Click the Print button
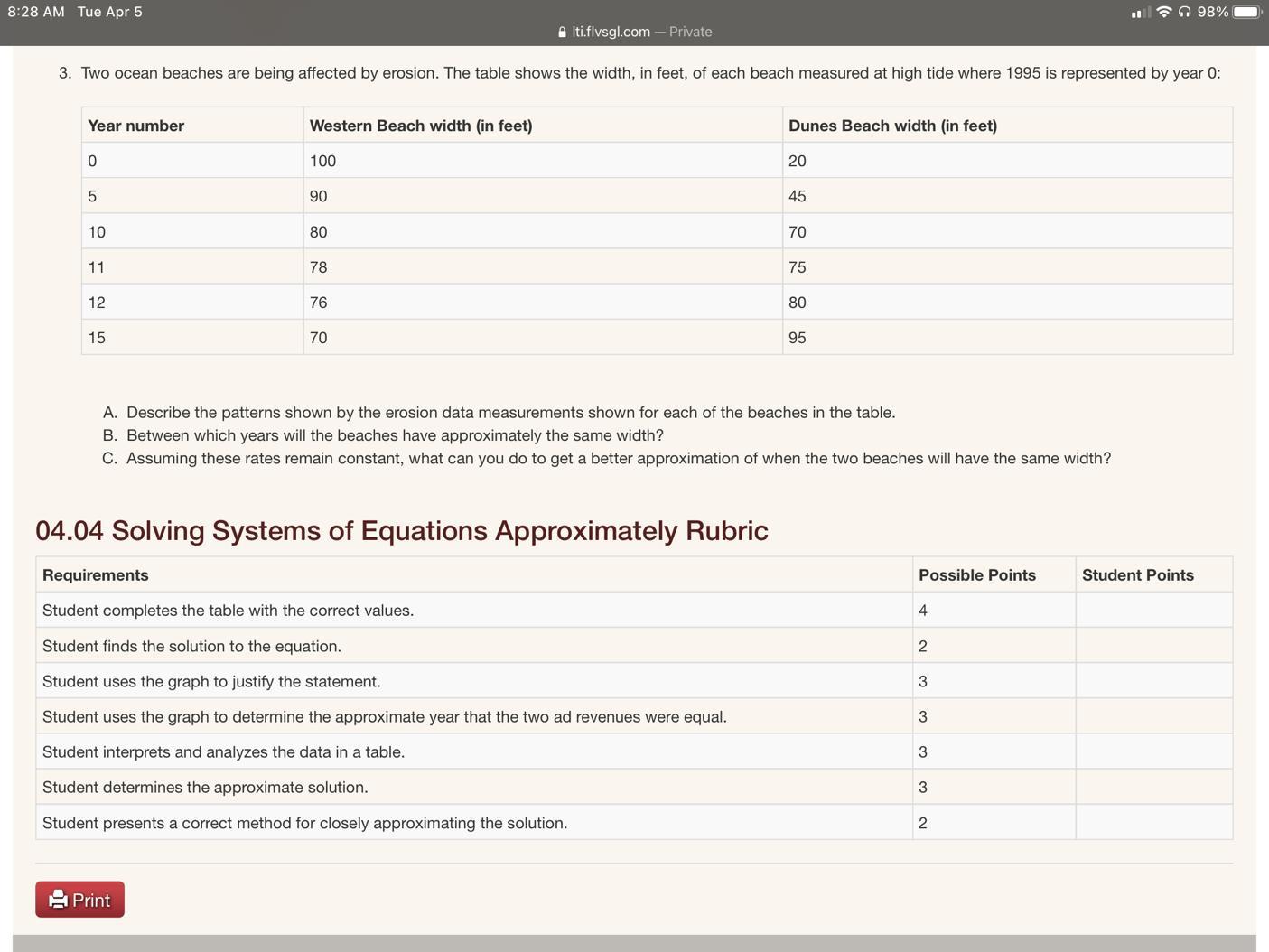This screenshot has height=952, width=1269. (x=79, y=900)
